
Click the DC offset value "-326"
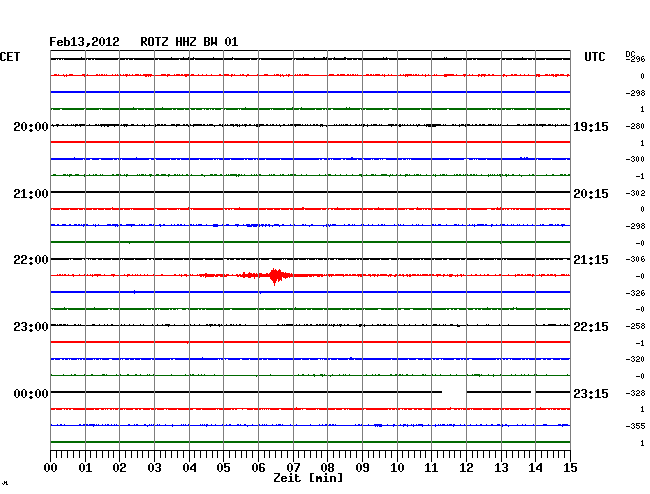635,293
